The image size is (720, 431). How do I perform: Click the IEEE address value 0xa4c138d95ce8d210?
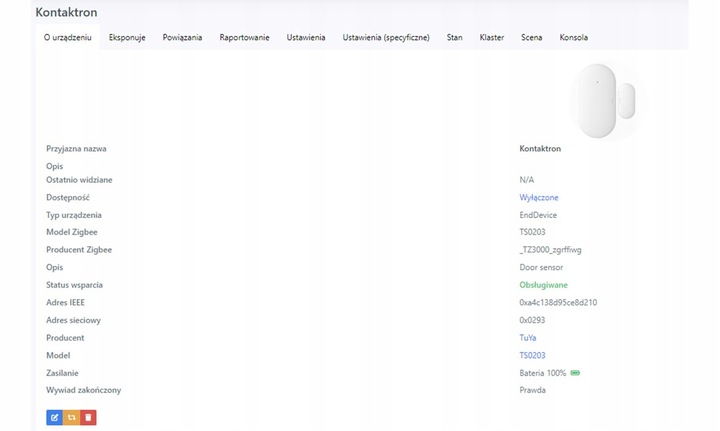tap(558, 303)
